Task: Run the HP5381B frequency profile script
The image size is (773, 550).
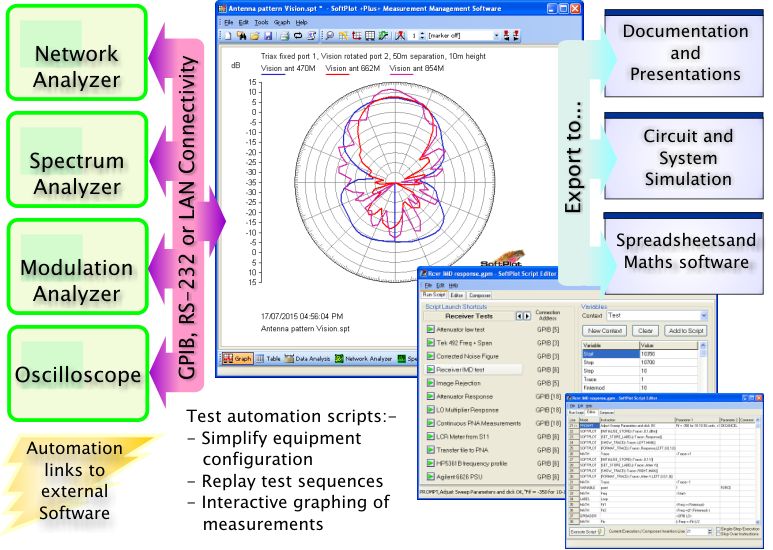Action: click(x=430, y=463)
